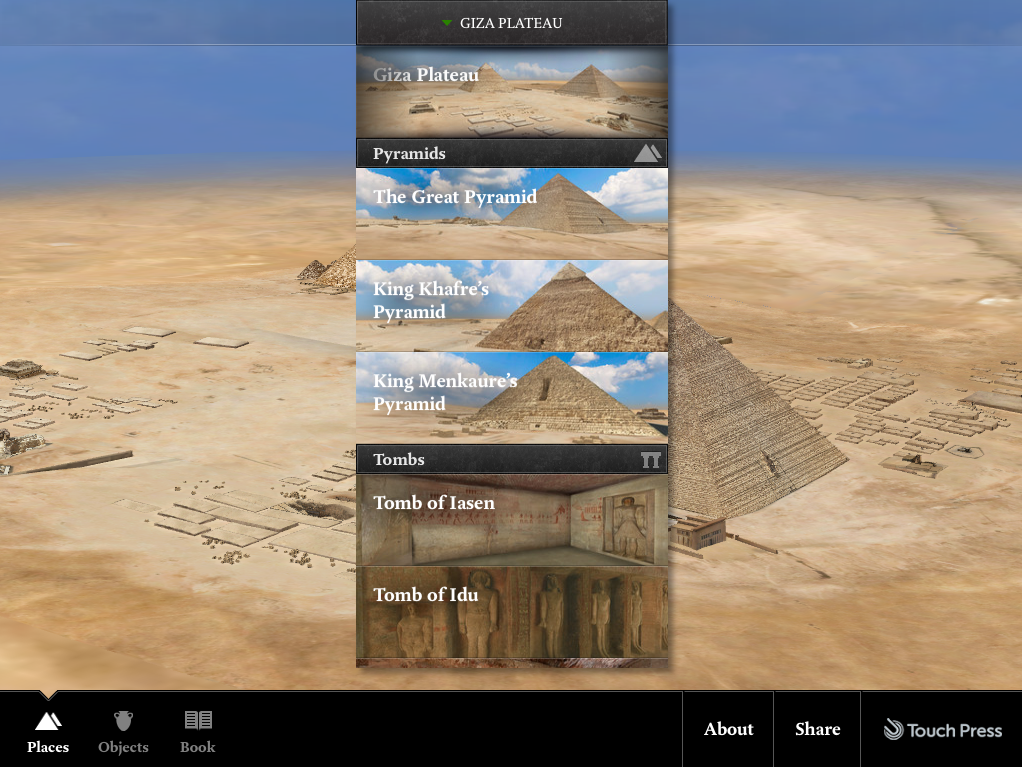Image resolution: width=1022 pixels, height=767 pixels.
Task: Open the GIZA PLATEAU dropdown arrow
Action: 447,22
